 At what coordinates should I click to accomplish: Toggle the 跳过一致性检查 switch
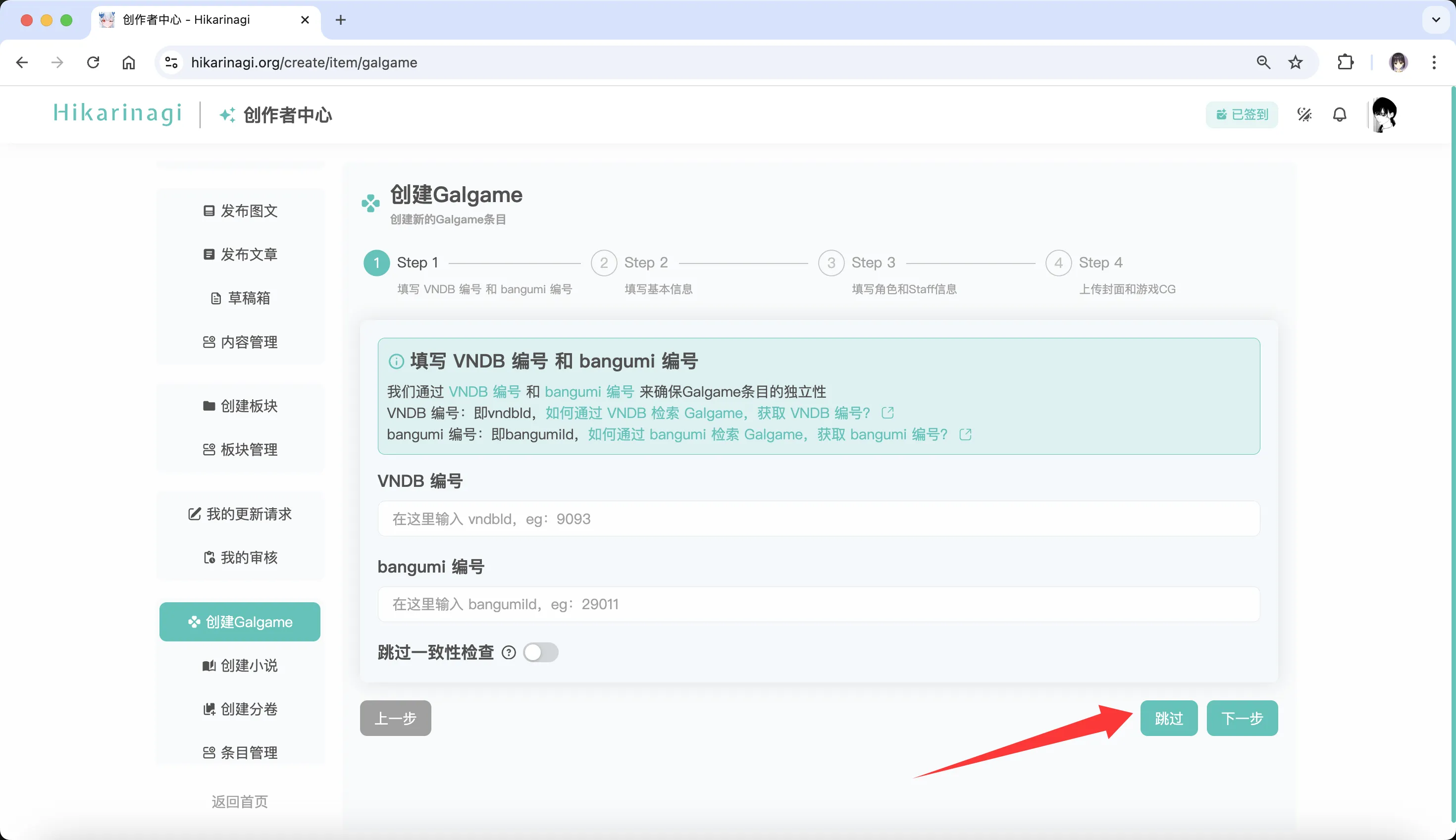540,652
